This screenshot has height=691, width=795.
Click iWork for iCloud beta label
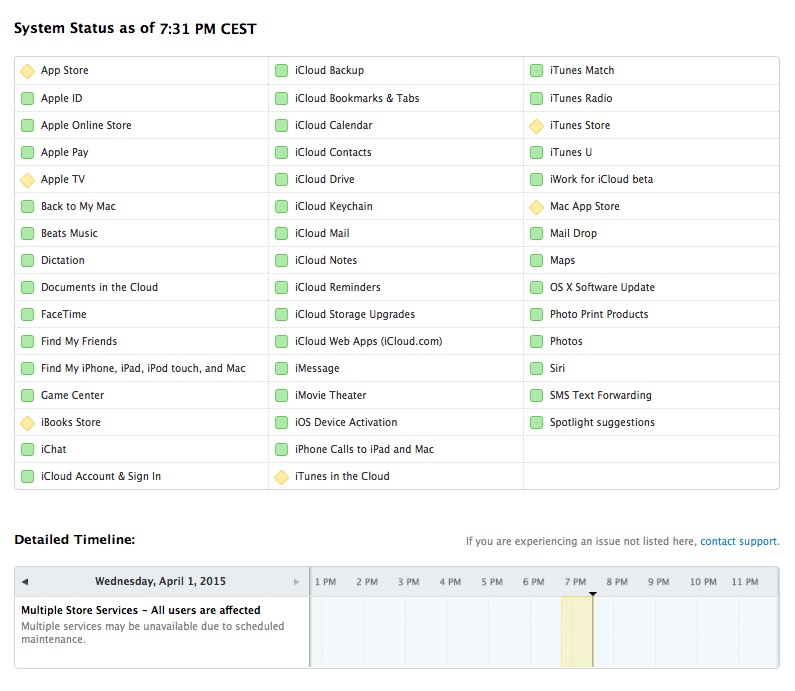(601, 179)
